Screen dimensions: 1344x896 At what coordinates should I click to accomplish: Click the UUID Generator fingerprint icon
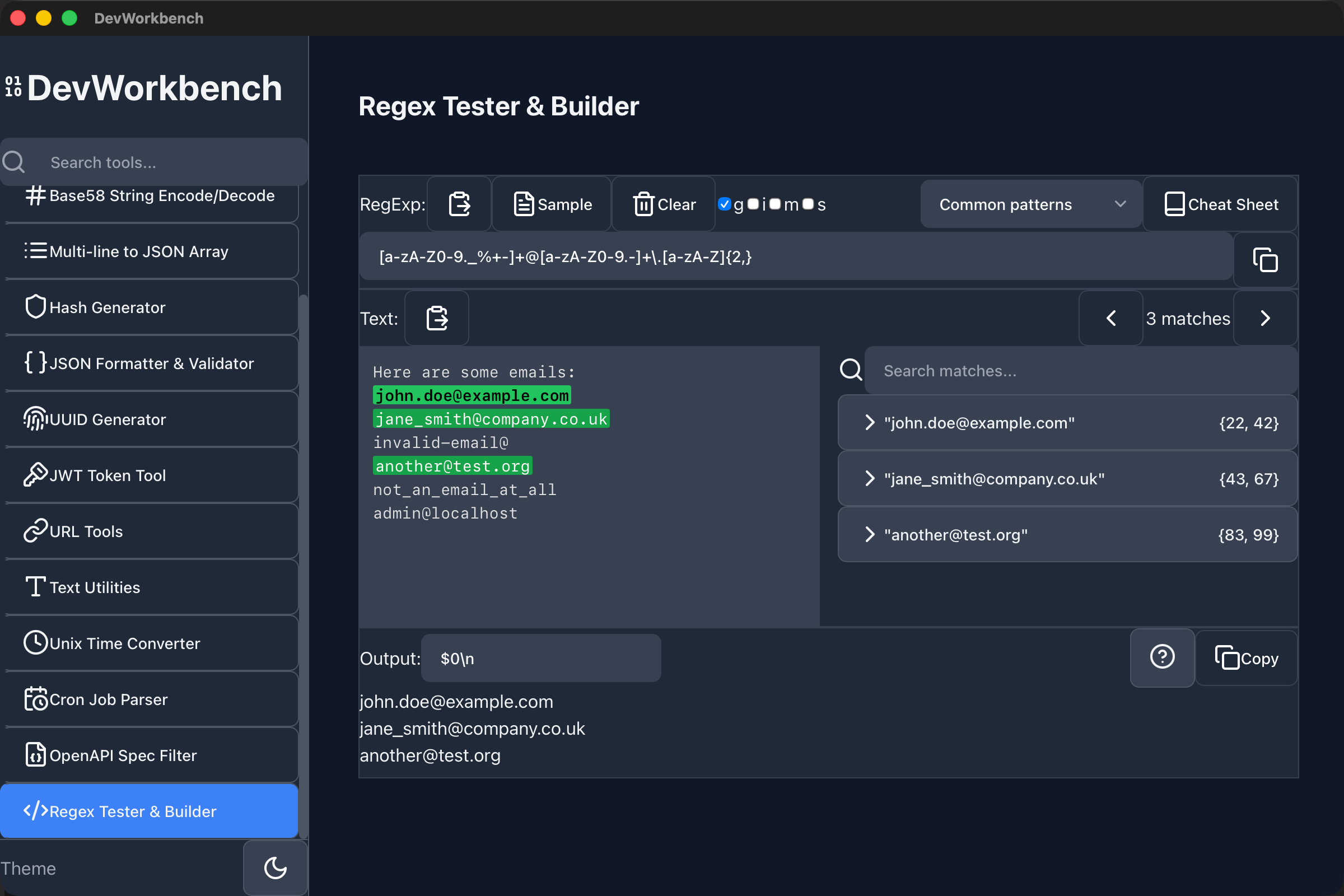click(35, 419)
